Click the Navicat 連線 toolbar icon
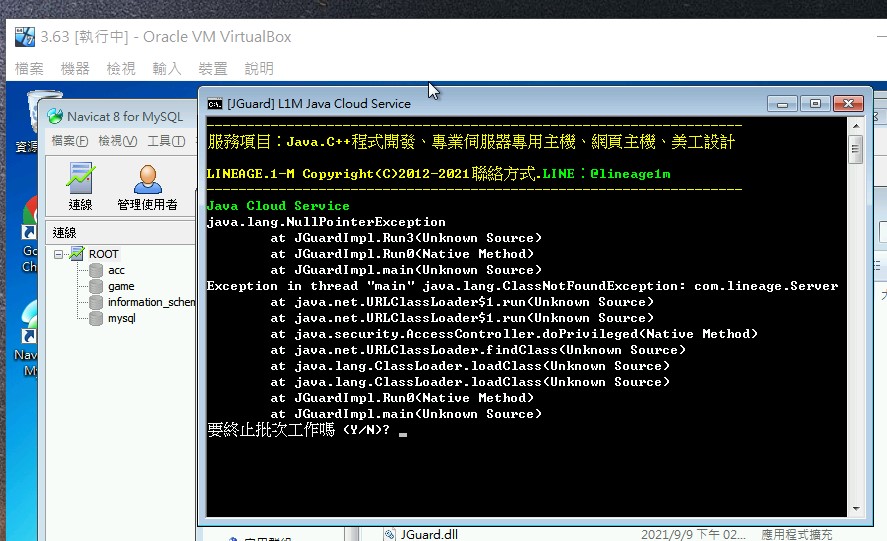Viewport: 887px width, 541px height. click(80, 187)
